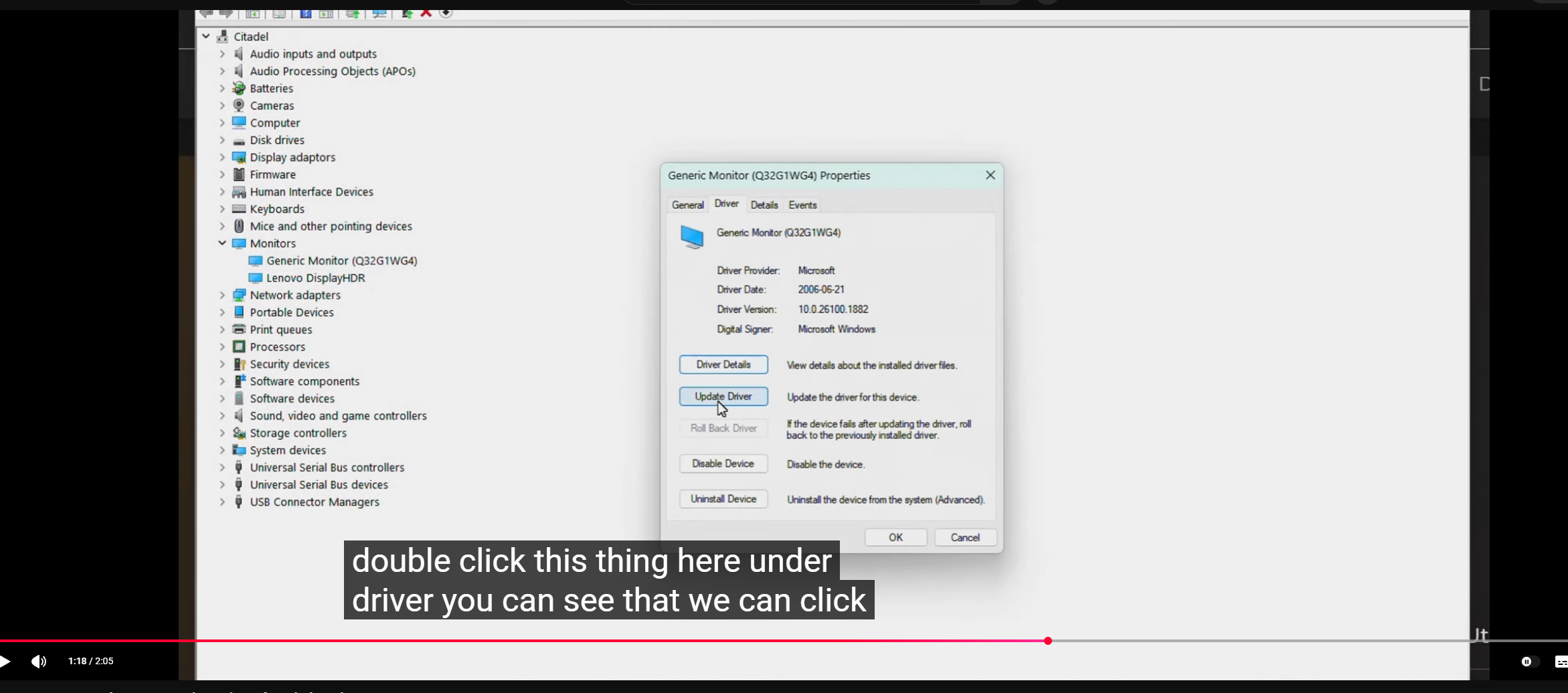Click the Keyboards category icon
The image size is (1568, 693).
[x=239, y=209]
